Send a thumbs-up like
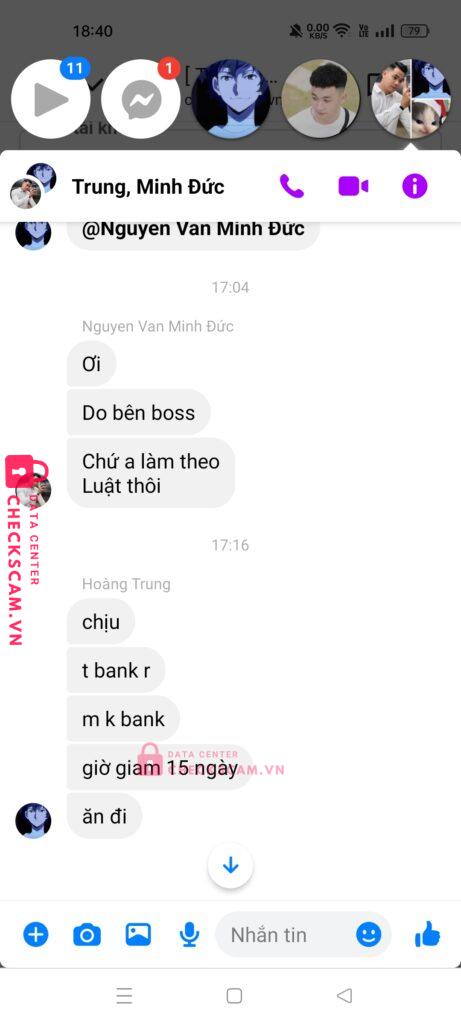 [x=428, y=935]
